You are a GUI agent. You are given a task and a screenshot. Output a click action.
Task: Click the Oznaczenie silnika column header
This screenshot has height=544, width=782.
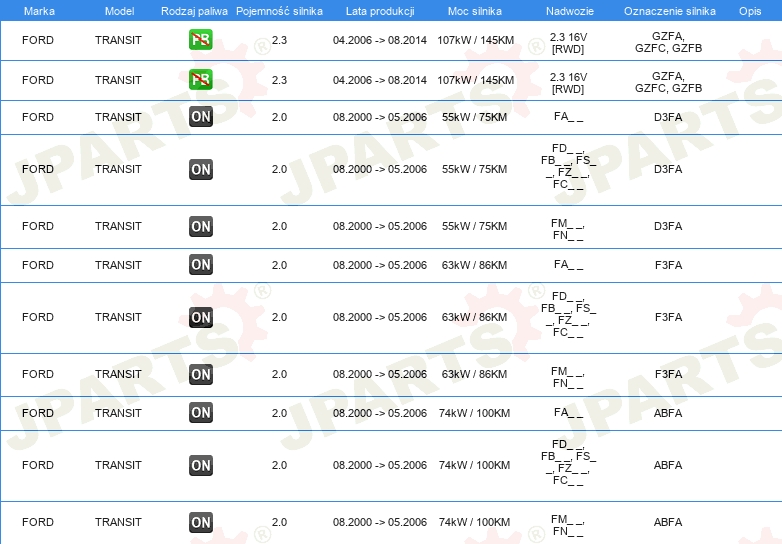[x=669, y=10]
